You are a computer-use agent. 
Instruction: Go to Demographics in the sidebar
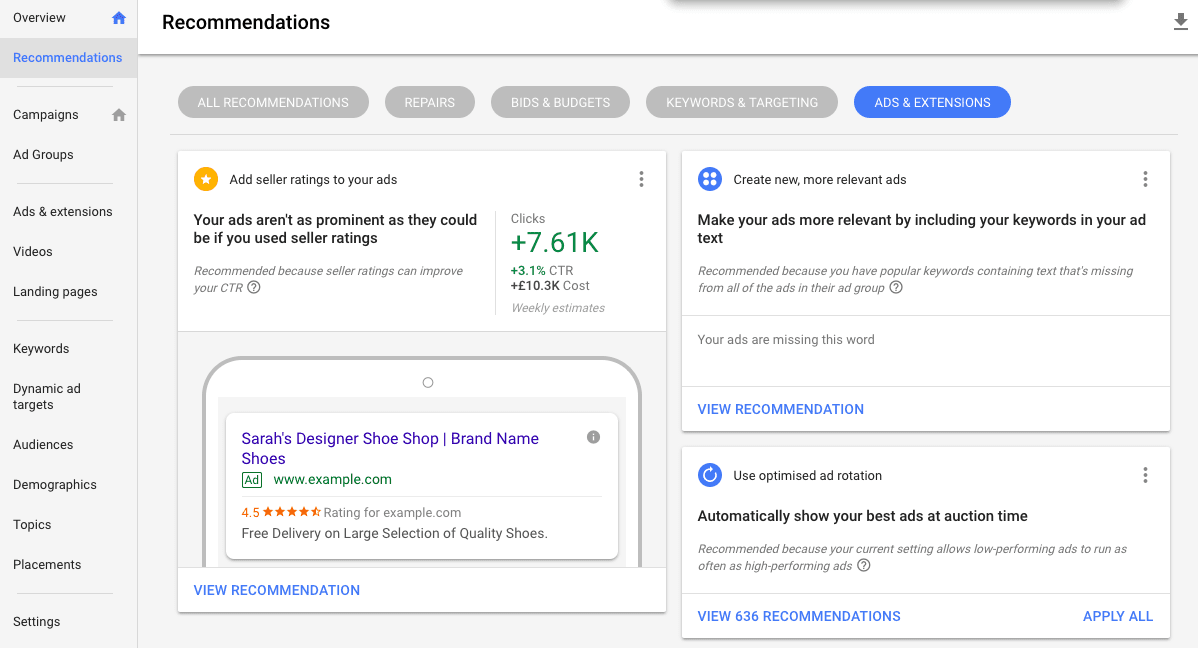point(55,484)
